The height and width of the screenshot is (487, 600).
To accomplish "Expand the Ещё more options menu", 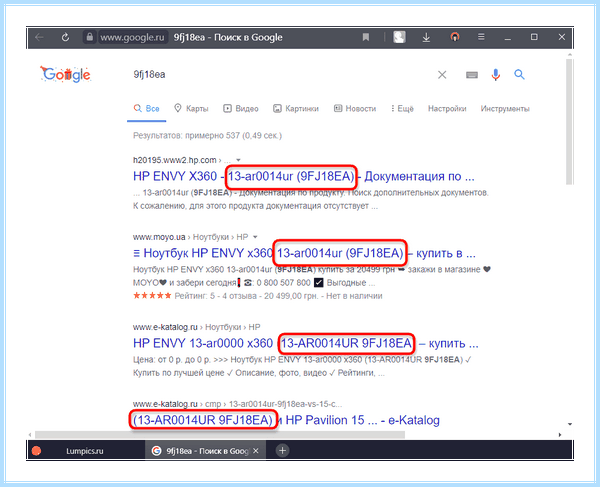I will coord(402,109).
